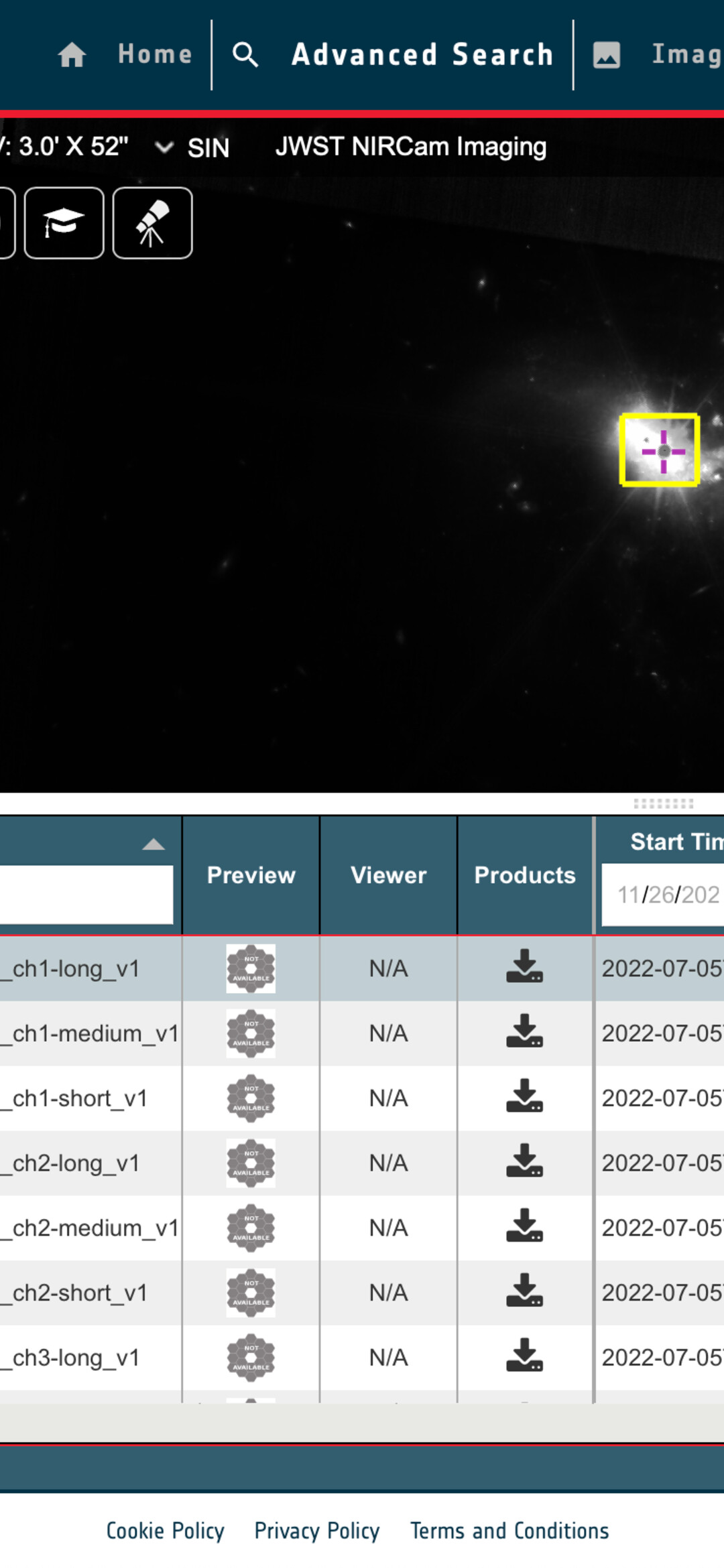The height and width of the screenshot is (1568, 724).
Task: Click preview thumbnail for ch1-short_v1 row
Action: click(251, 1098)
